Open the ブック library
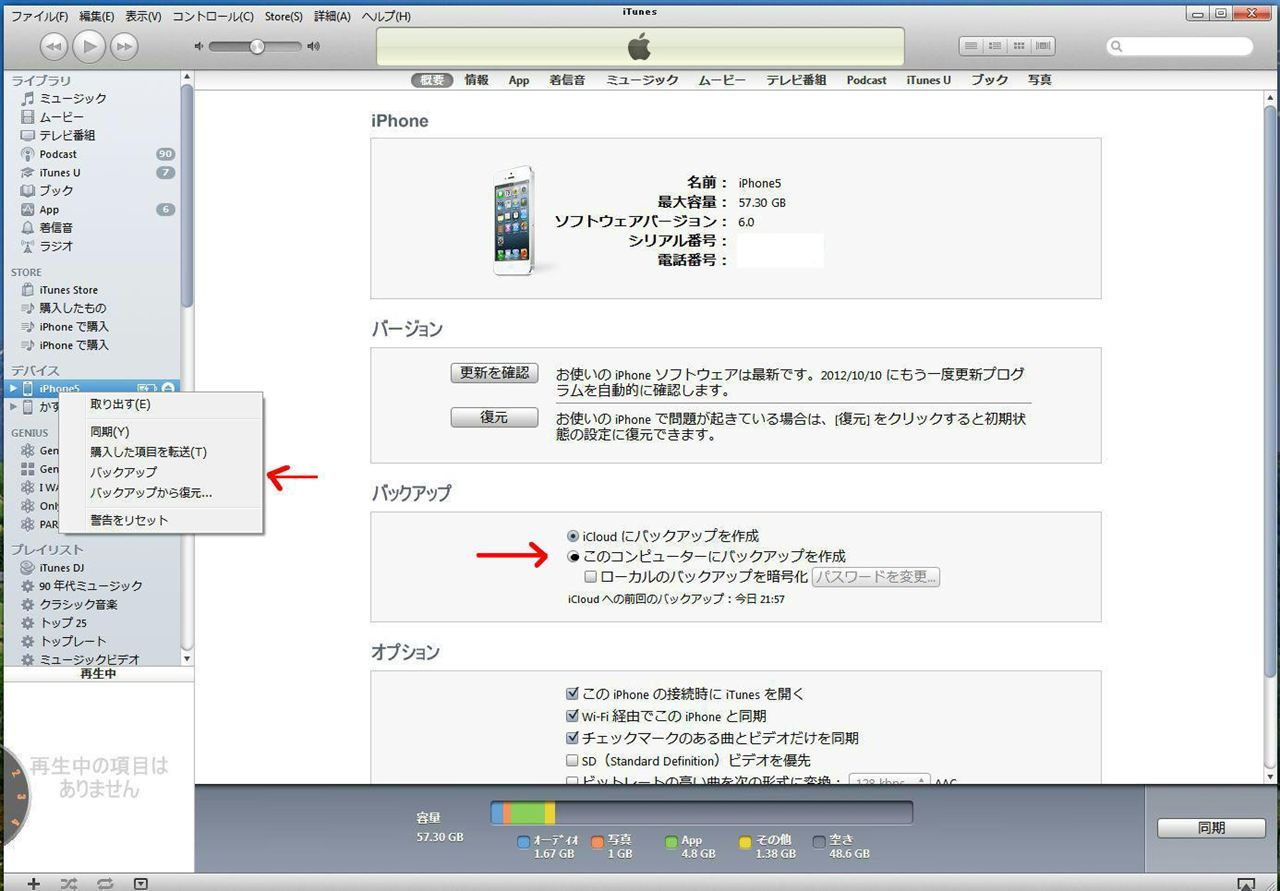 56,190
